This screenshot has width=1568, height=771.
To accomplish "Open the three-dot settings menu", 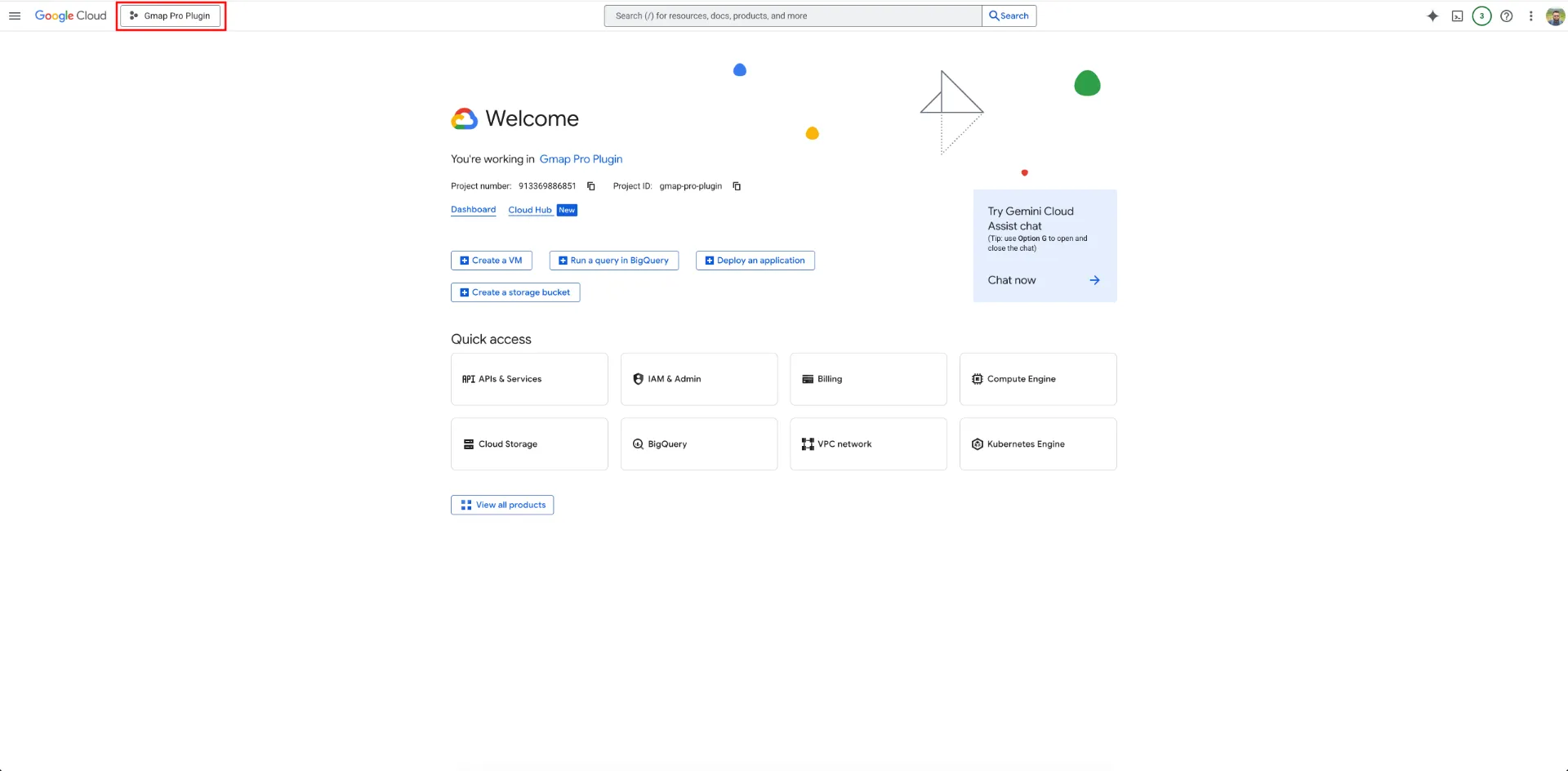I will tap(1531, 16).
